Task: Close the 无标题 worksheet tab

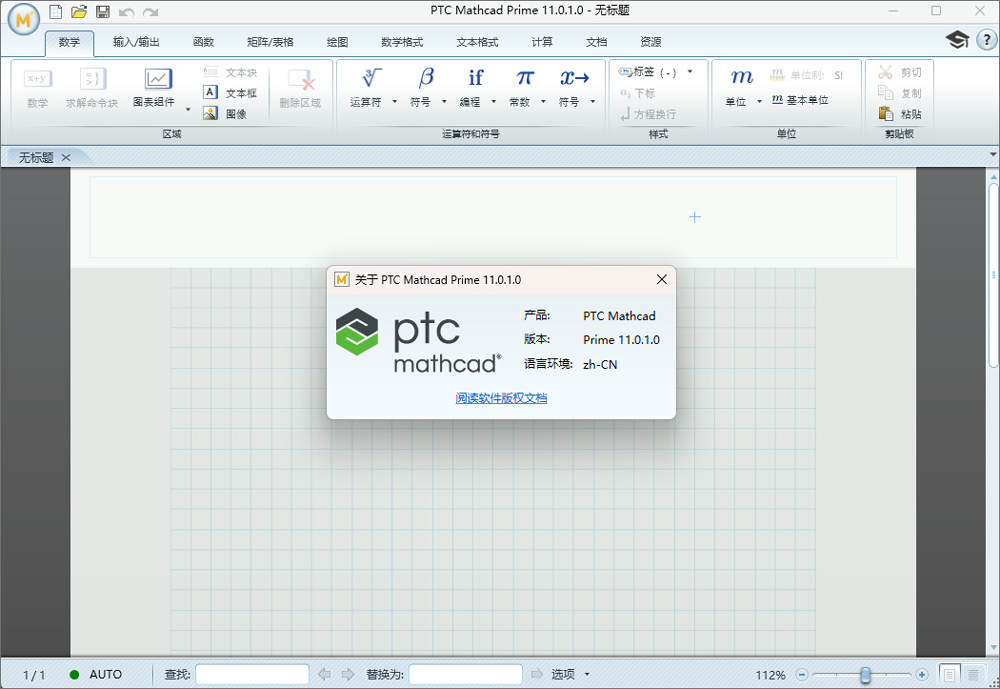Action: [x=66, y=158]
